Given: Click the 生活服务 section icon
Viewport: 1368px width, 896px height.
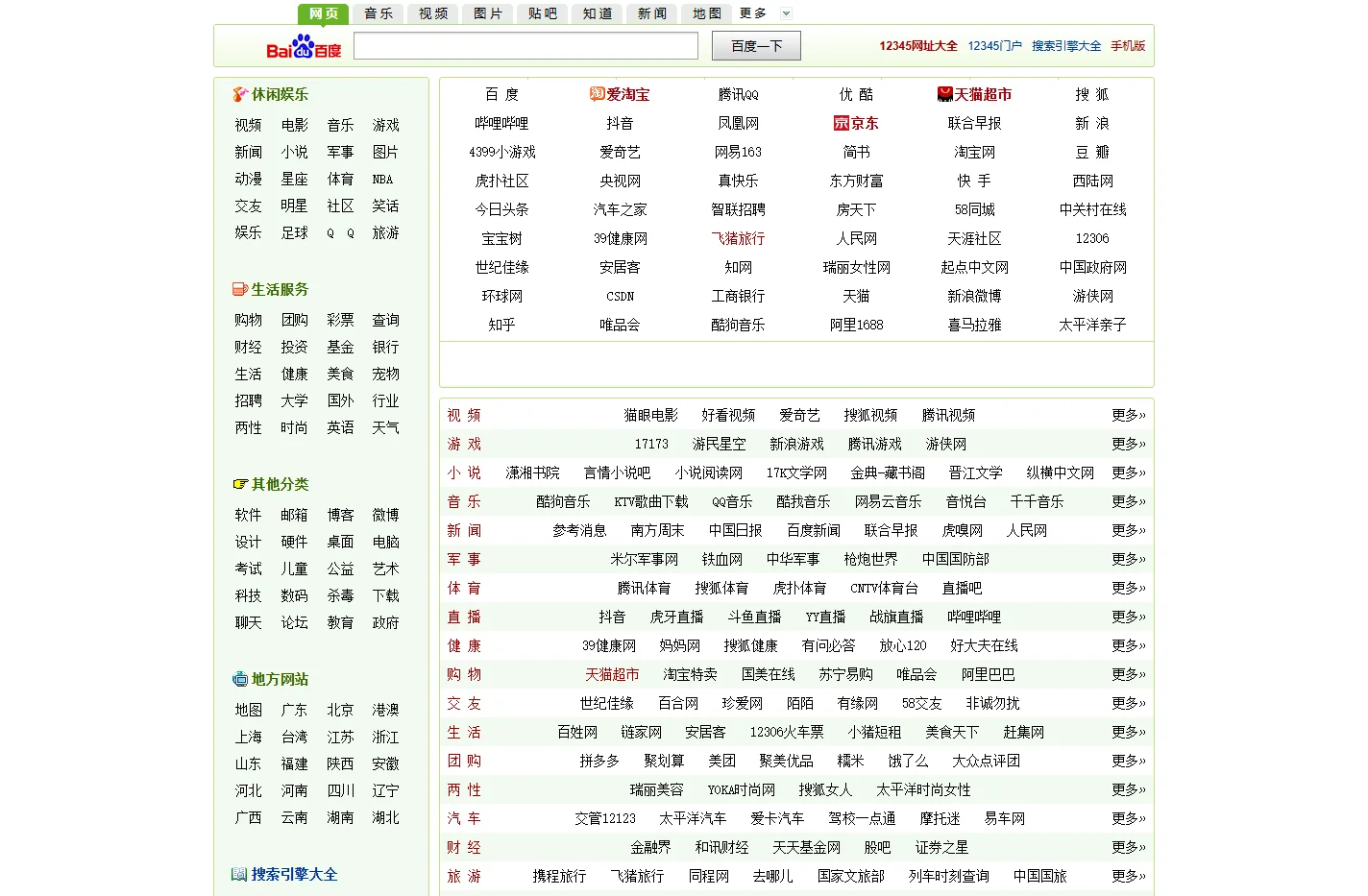Looking at the screenshot, I should pyautogui.click(x=240, y=289).
